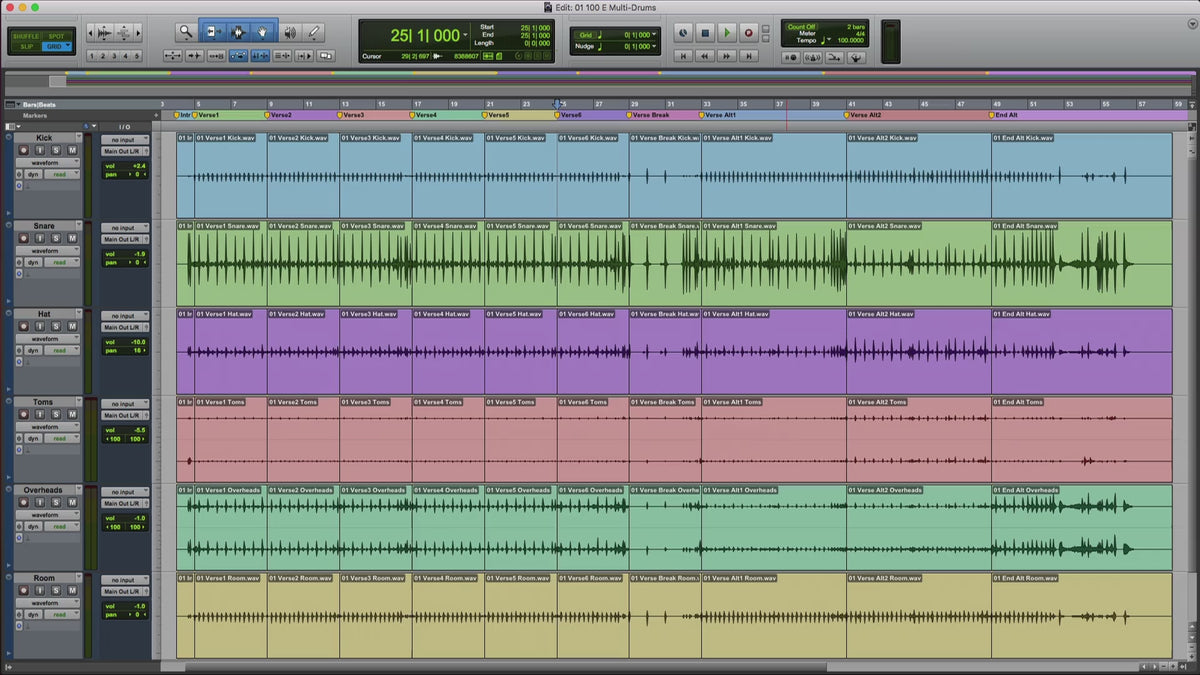Choose the Pencil tool
This screenshot has height=675, width=1200.
click(315, 32)
